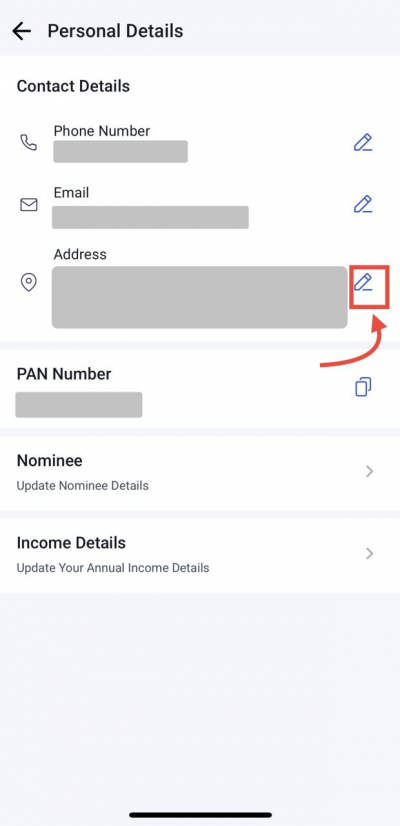Viewport: 400px width, 826px height.
Task: Tap 'Update Nominee Details' text
Action: (x=82, y=486)
